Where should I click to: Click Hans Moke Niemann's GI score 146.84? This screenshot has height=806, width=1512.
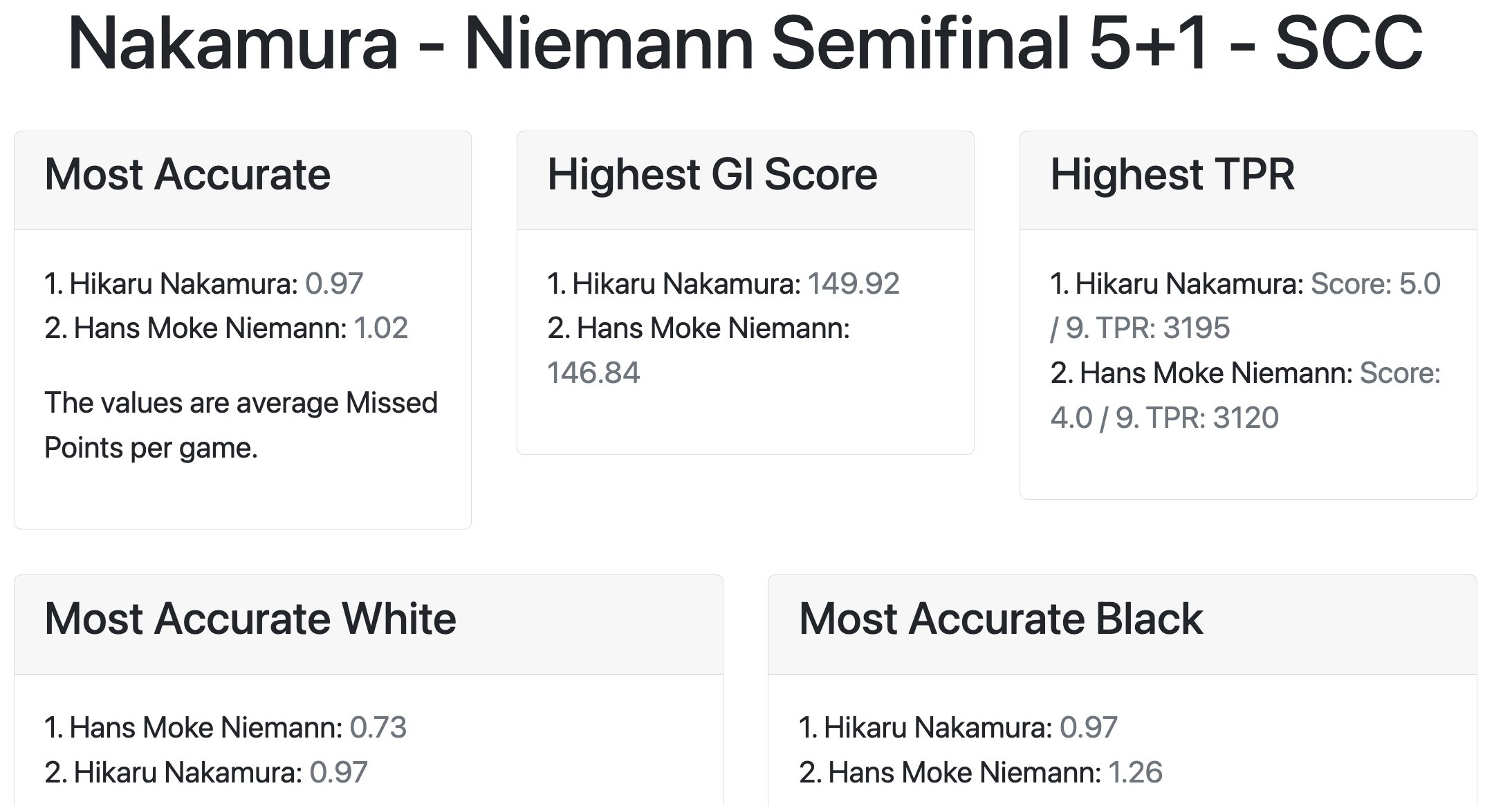click(593, 373)
